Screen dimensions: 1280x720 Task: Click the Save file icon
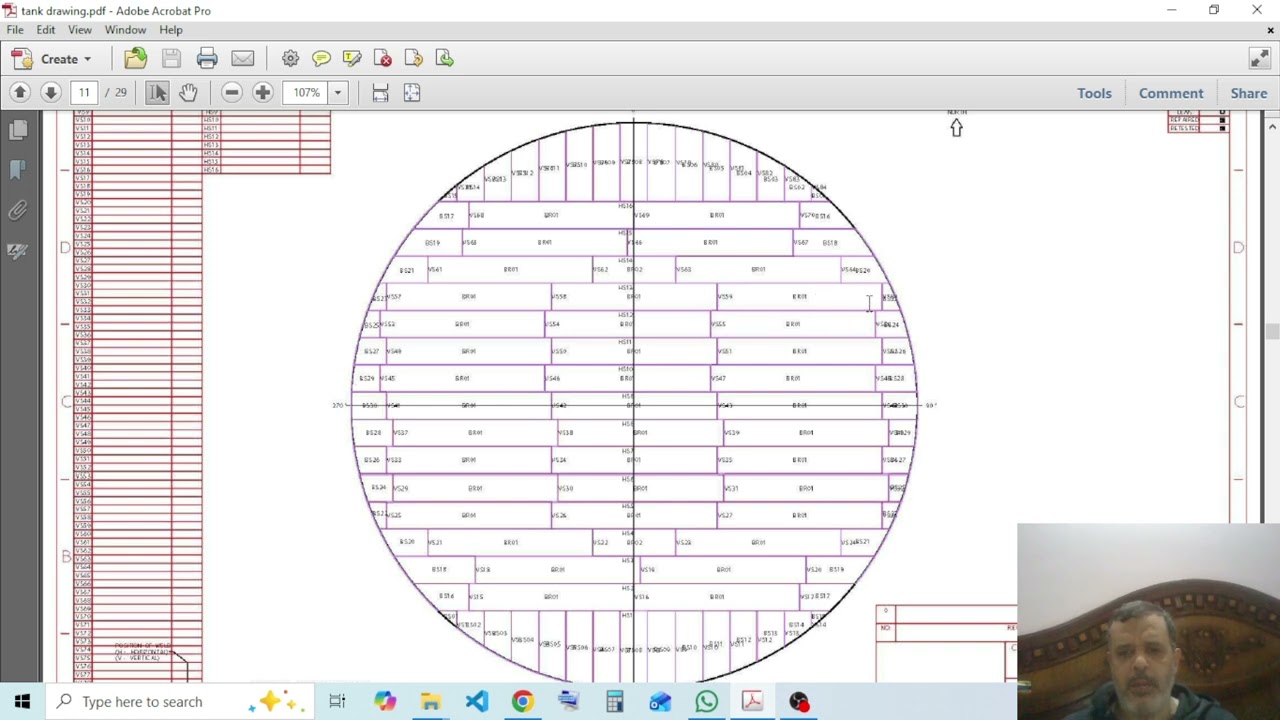pyautogui.click(x=171, y=59)
